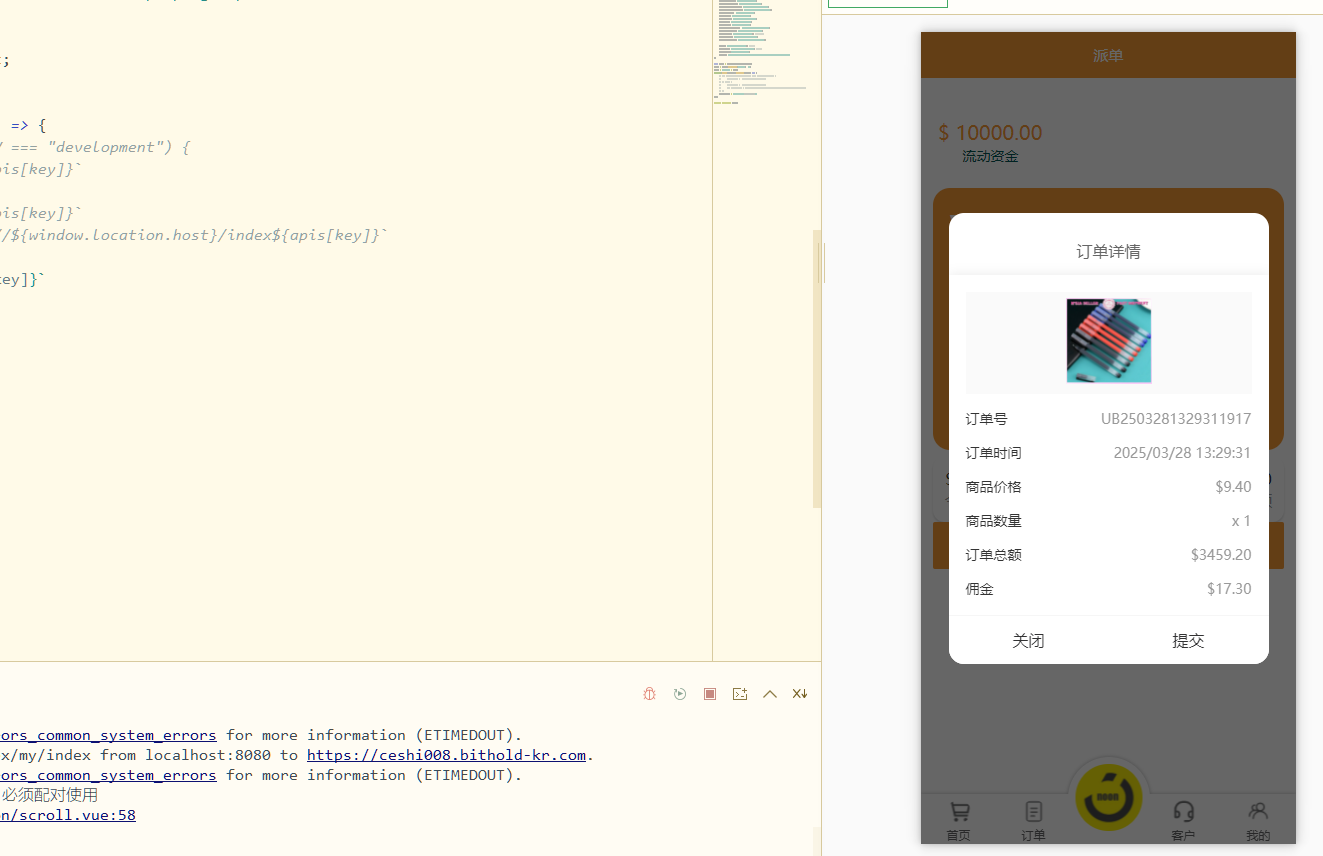The height and width of the screenshot is (856, 1323).
Task: Jump to scroll.vue line 58 link
Action: click(x=68, y=814)
